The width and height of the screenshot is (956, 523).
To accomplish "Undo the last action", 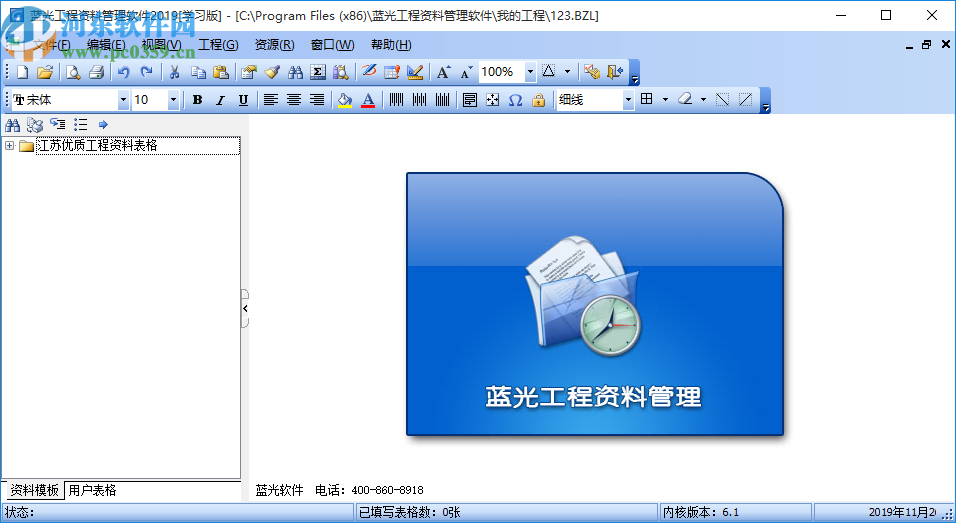I will [124, 72].
